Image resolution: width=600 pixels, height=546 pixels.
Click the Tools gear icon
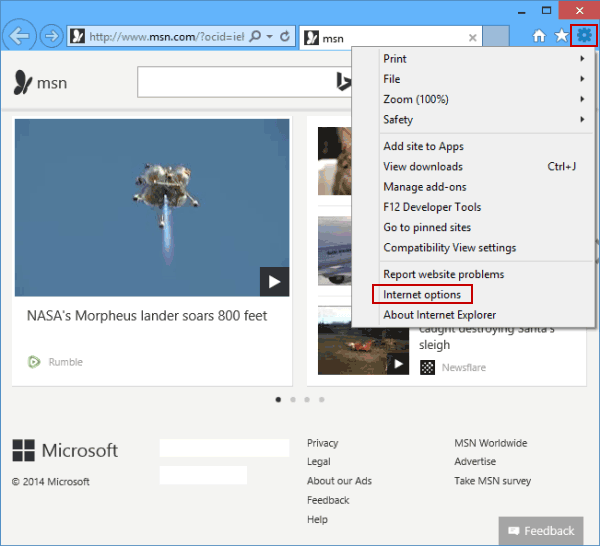pos(584,36)
